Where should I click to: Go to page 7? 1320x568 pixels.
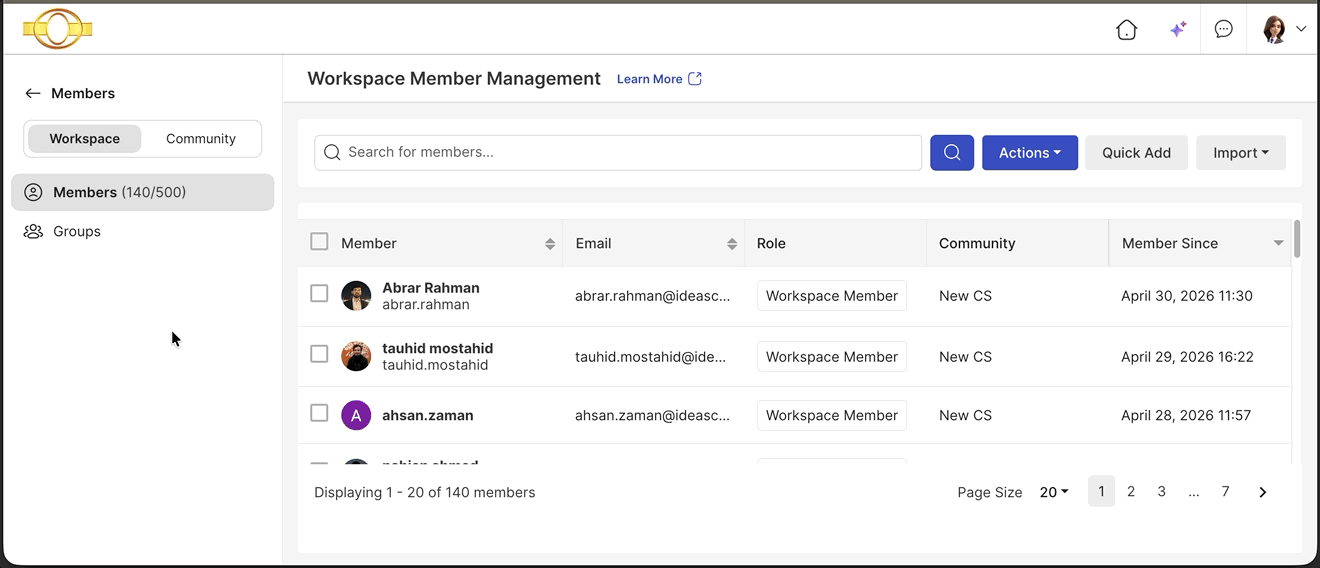[1225, 492]
